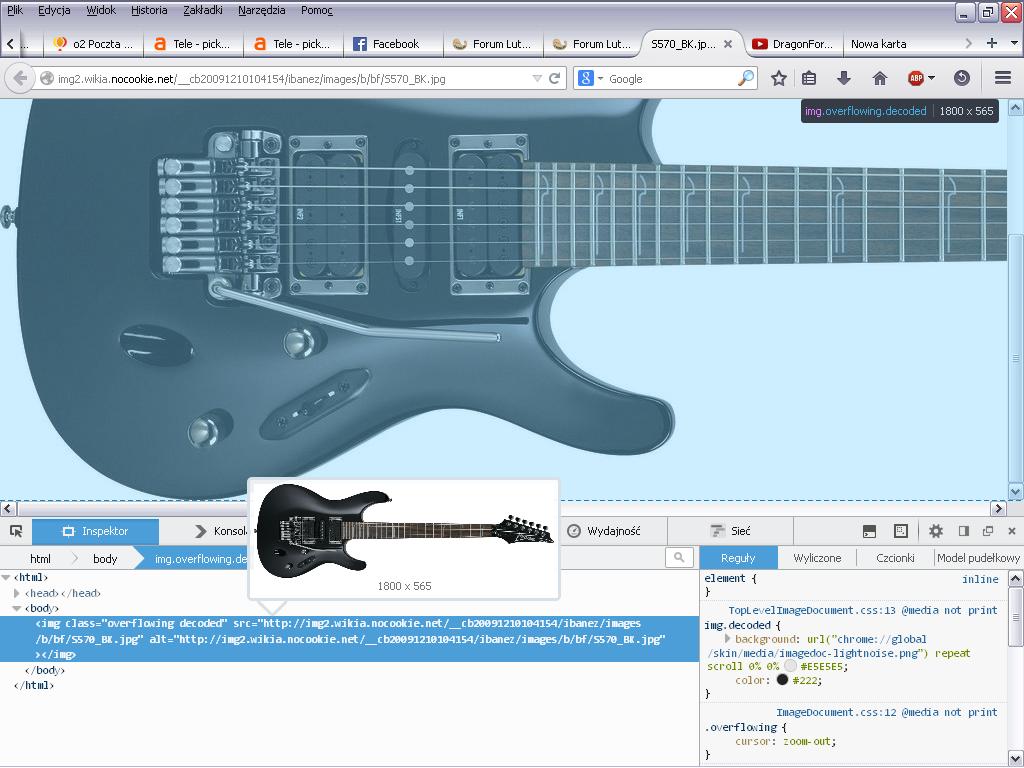Toggle the element picker in devtools

(x=16, y=531)
